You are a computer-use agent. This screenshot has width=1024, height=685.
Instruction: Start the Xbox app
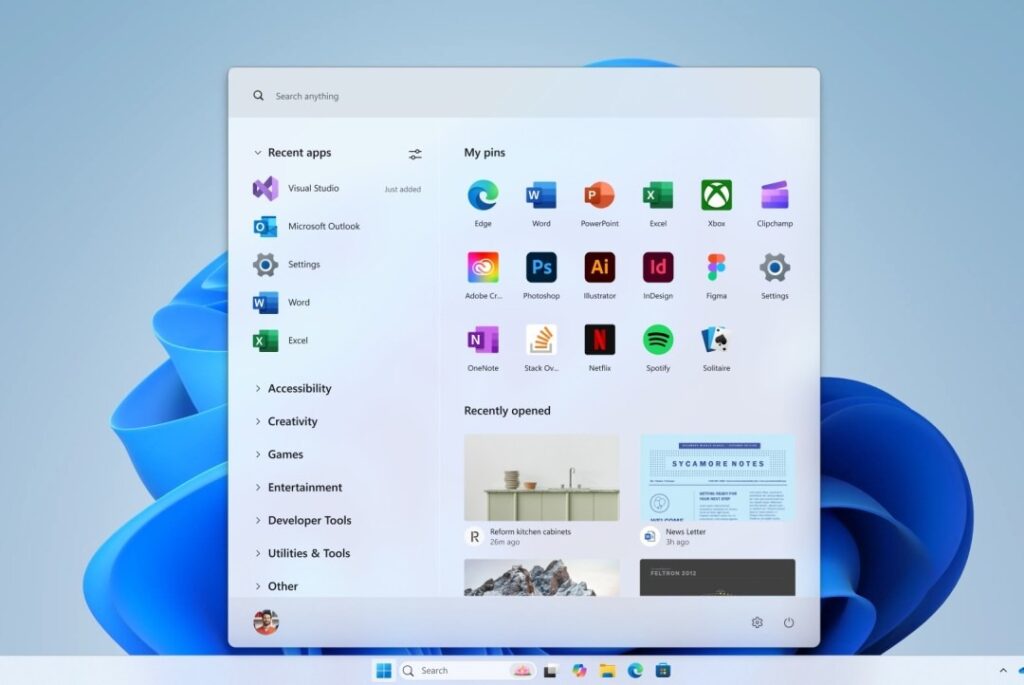pos(716,197)
